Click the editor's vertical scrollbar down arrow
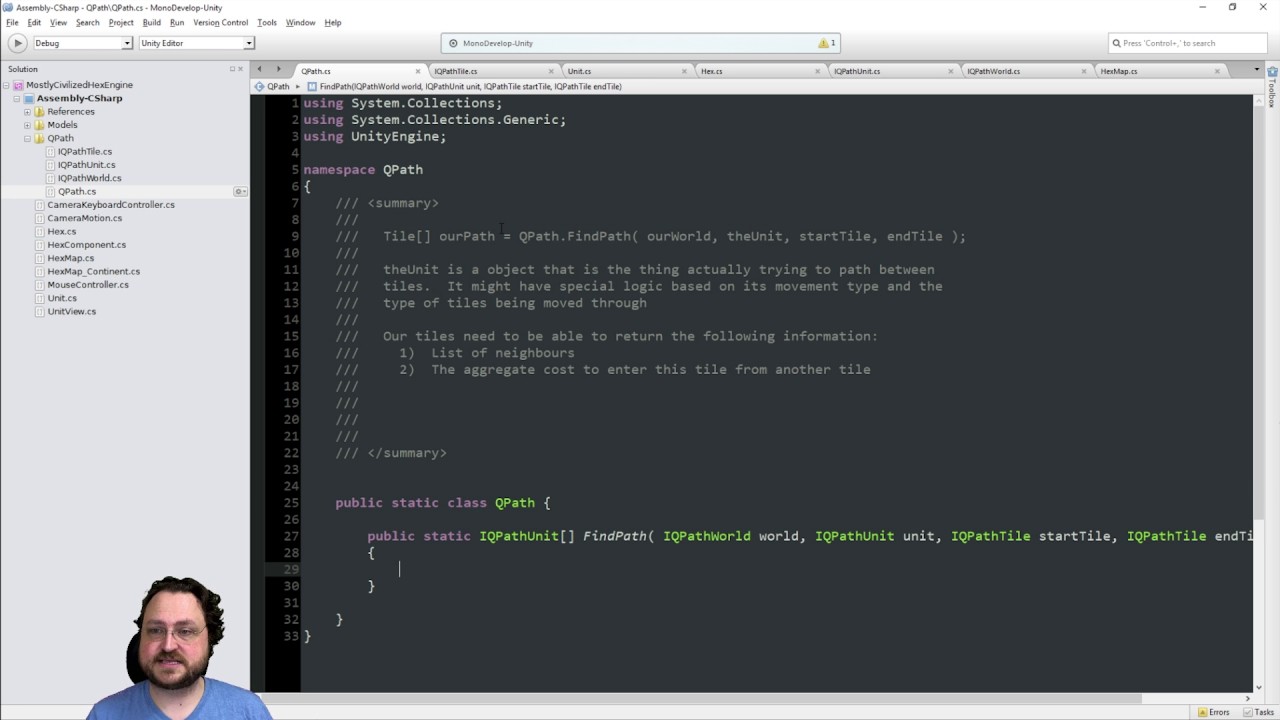The width and height of the screenshot is (1280, 720). coord(1258,688)
